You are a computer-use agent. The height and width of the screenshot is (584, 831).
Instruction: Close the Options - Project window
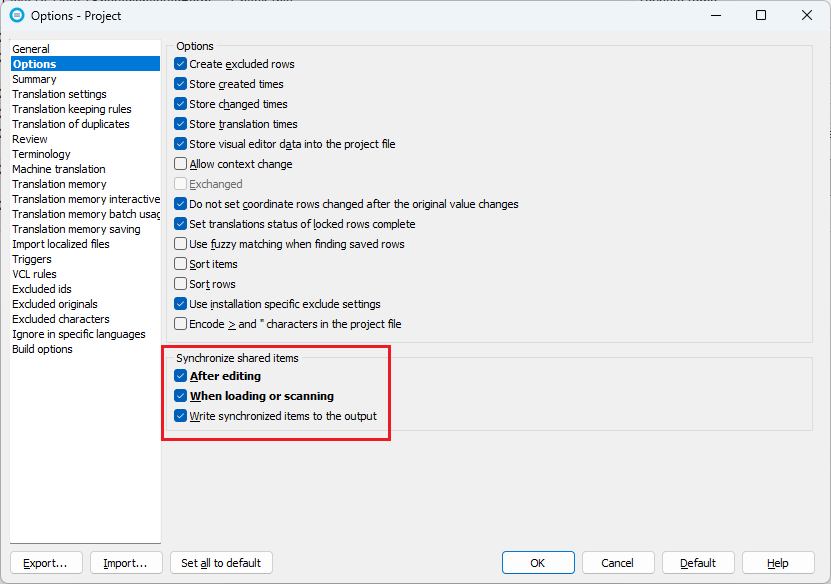pos(807,15)
